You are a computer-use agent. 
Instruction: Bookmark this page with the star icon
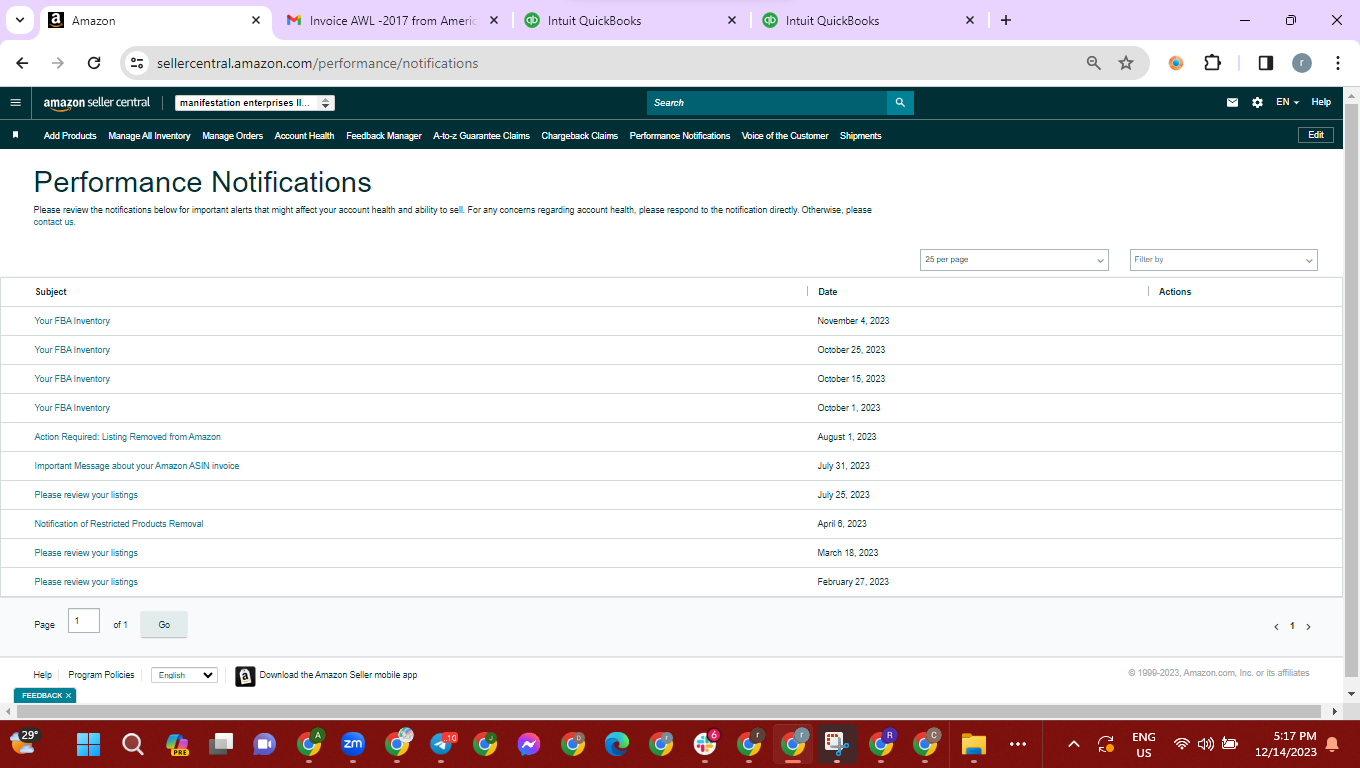pyautogui.click(x=1126, y=63)
